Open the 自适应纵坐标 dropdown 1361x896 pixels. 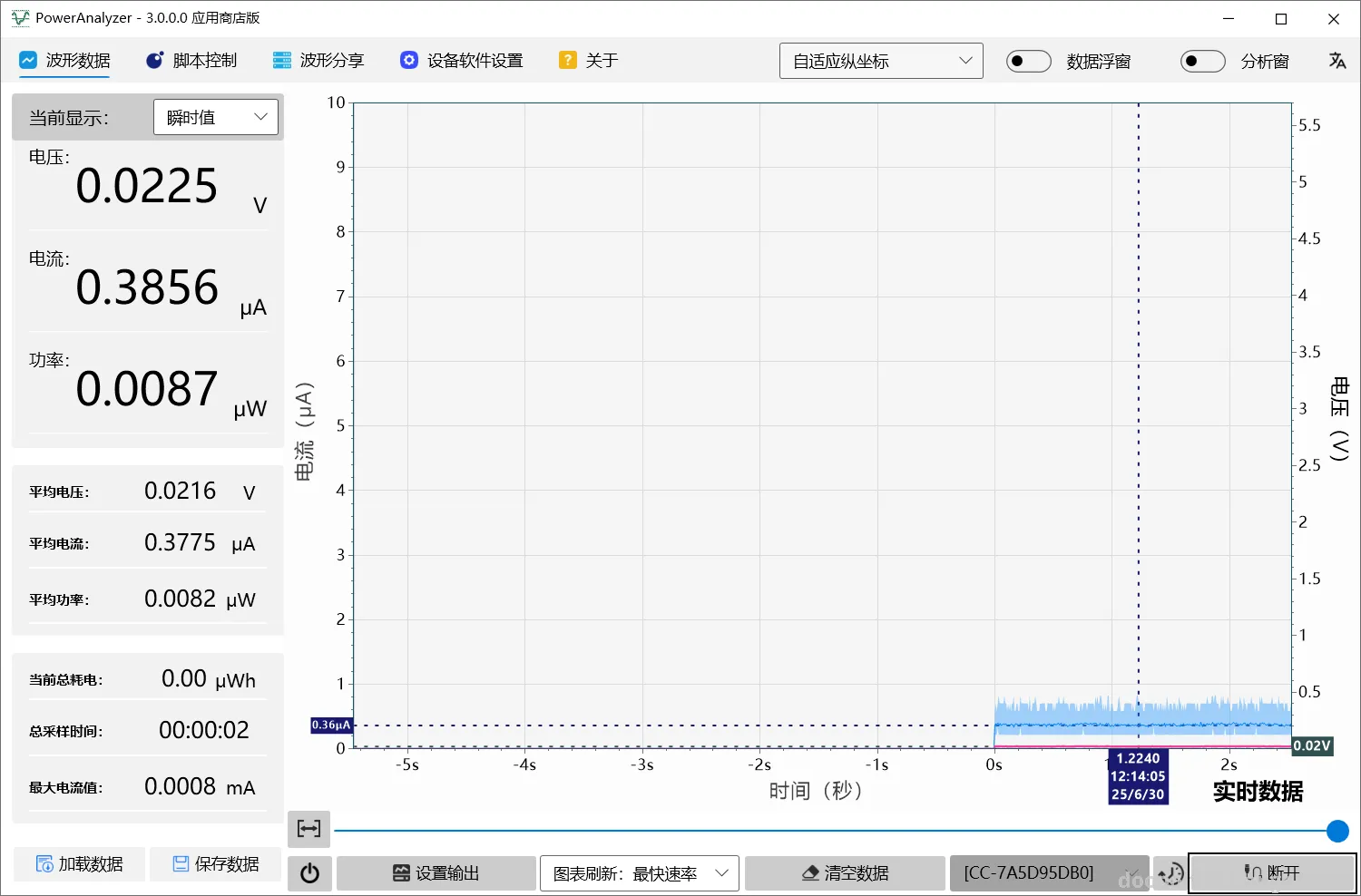(880, 60)
